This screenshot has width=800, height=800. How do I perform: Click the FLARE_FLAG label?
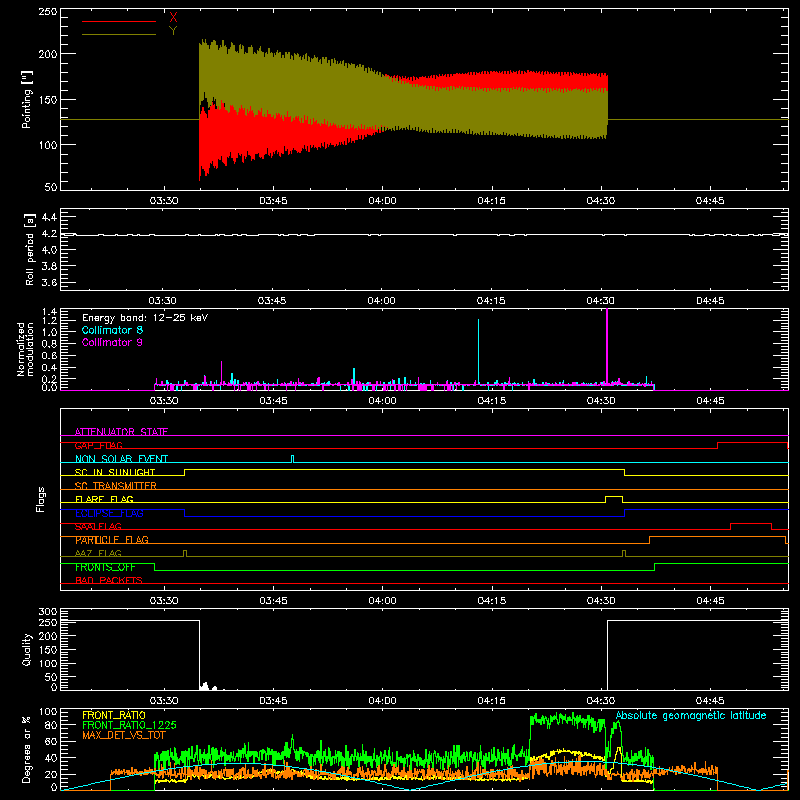(104, 499)
